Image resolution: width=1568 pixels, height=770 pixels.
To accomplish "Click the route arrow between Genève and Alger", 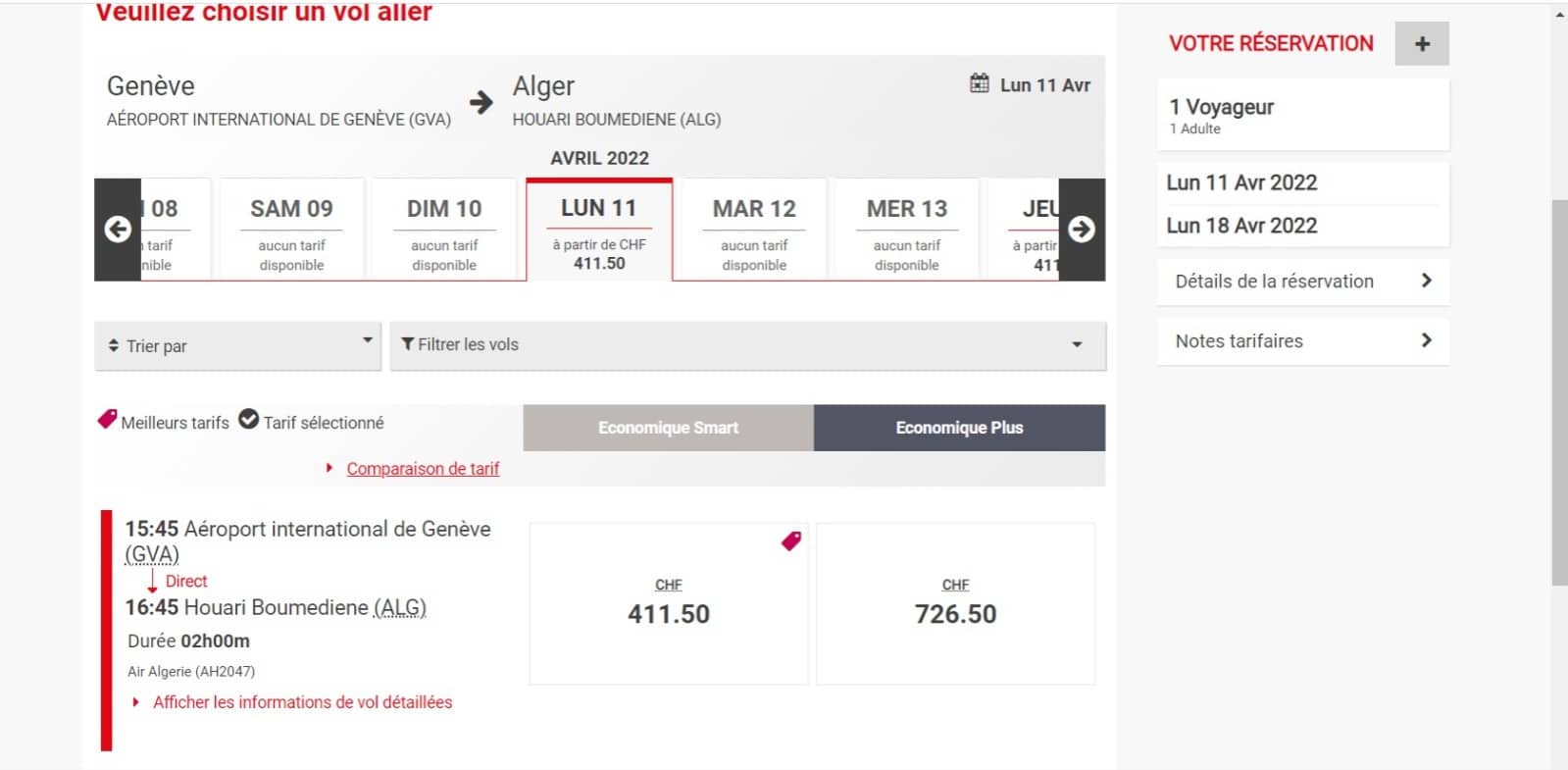I will (481, 102).
